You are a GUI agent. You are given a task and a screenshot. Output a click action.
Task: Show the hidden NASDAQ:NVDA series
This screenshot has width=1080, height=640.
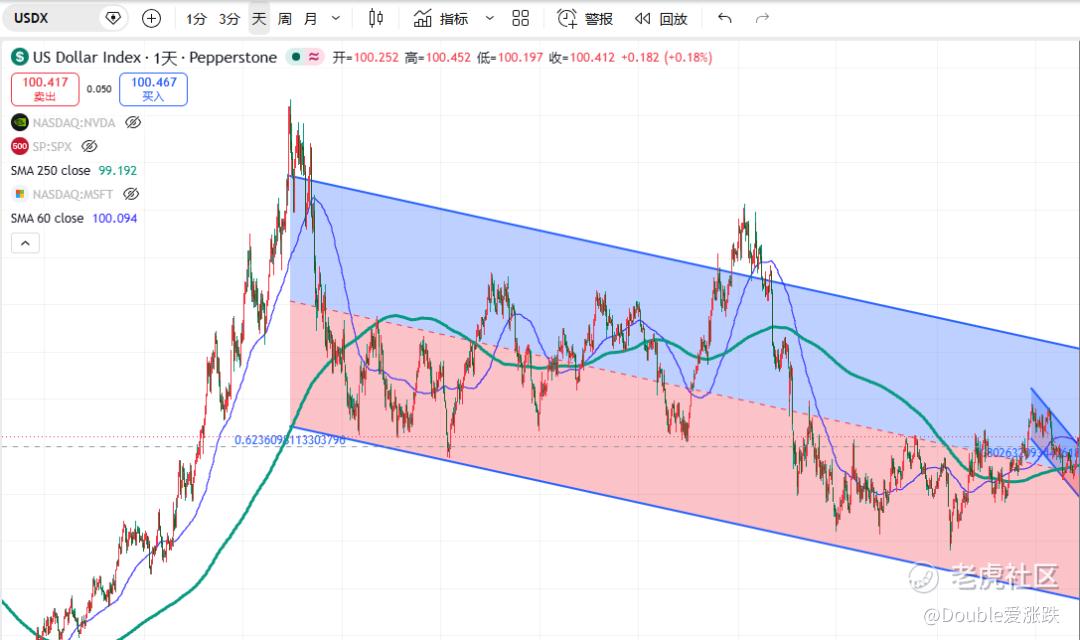click(133, 123)
